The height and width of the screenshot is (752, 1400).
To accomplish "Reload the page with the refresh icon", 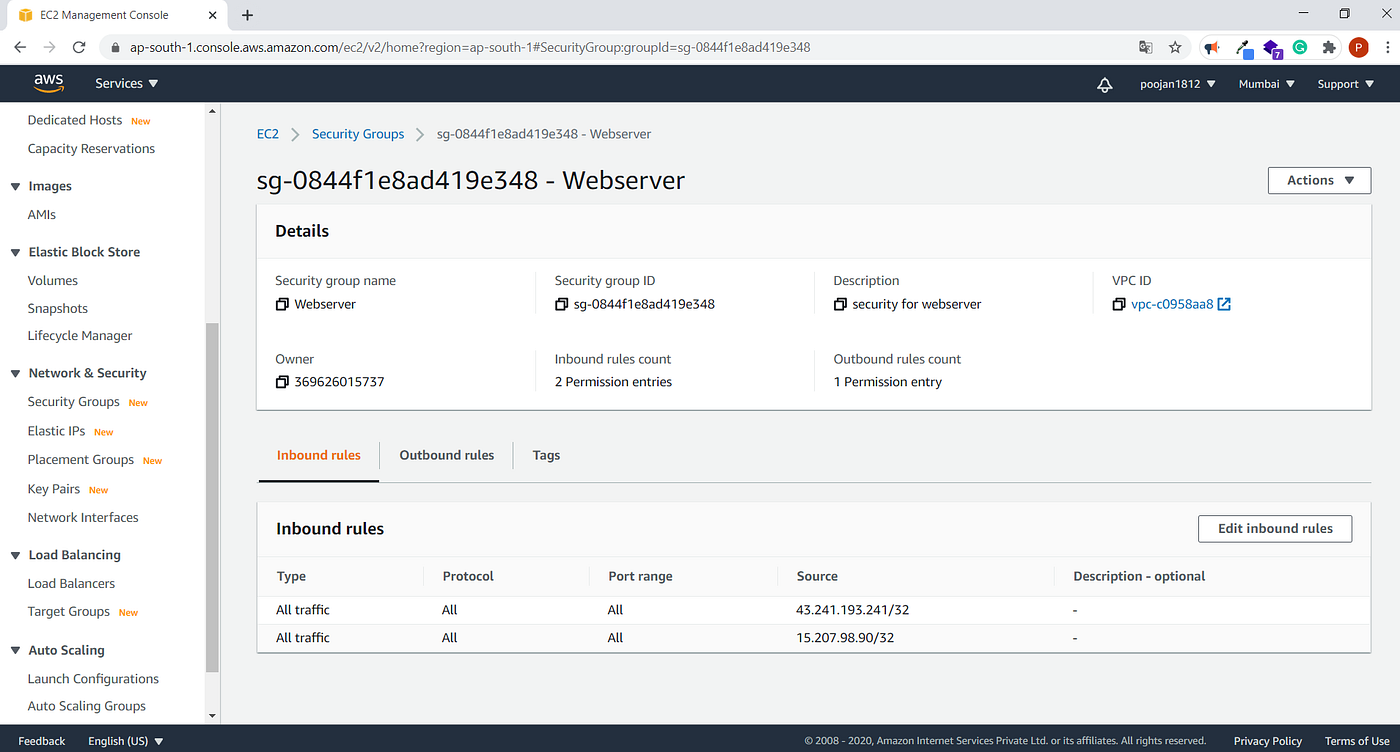I will click(79, 47).
